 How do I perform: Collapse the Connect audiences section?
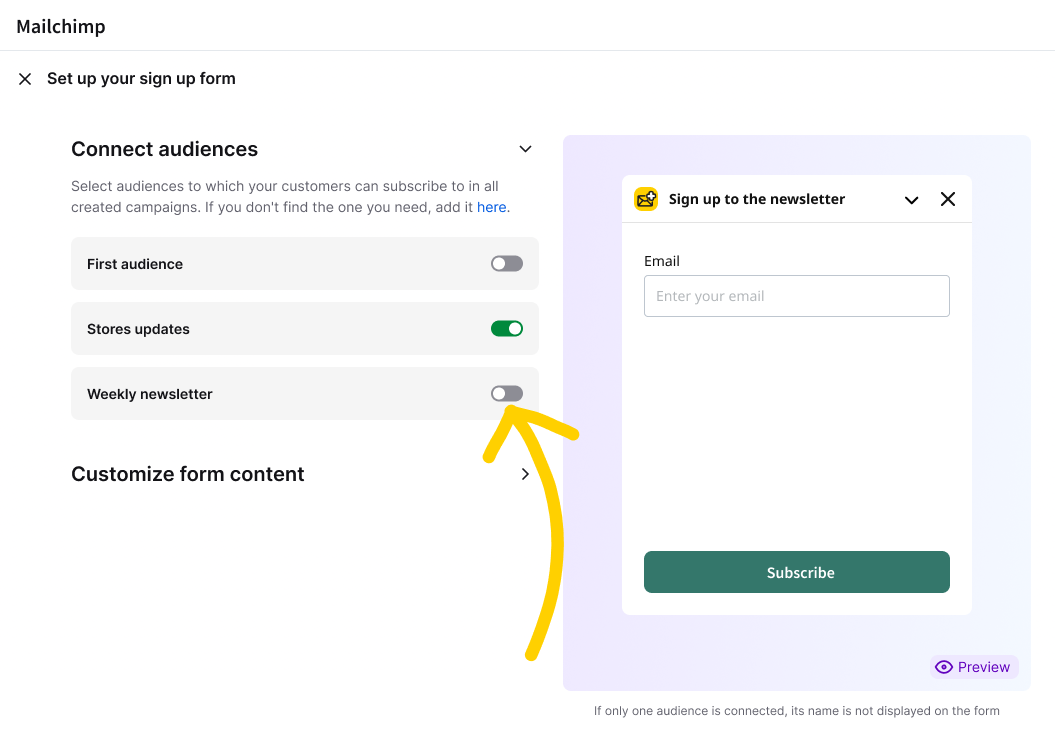point(525,149)
